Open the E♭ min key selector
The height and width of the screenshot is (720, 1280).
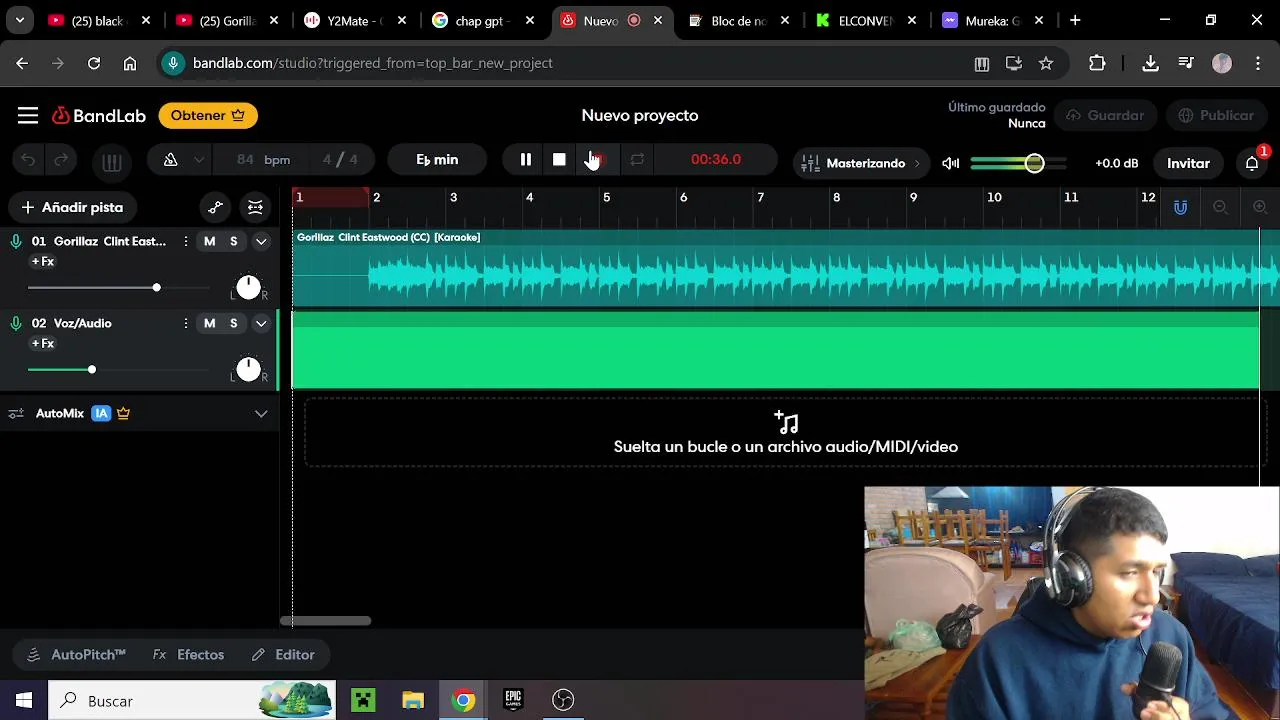[x=437, y=160]
